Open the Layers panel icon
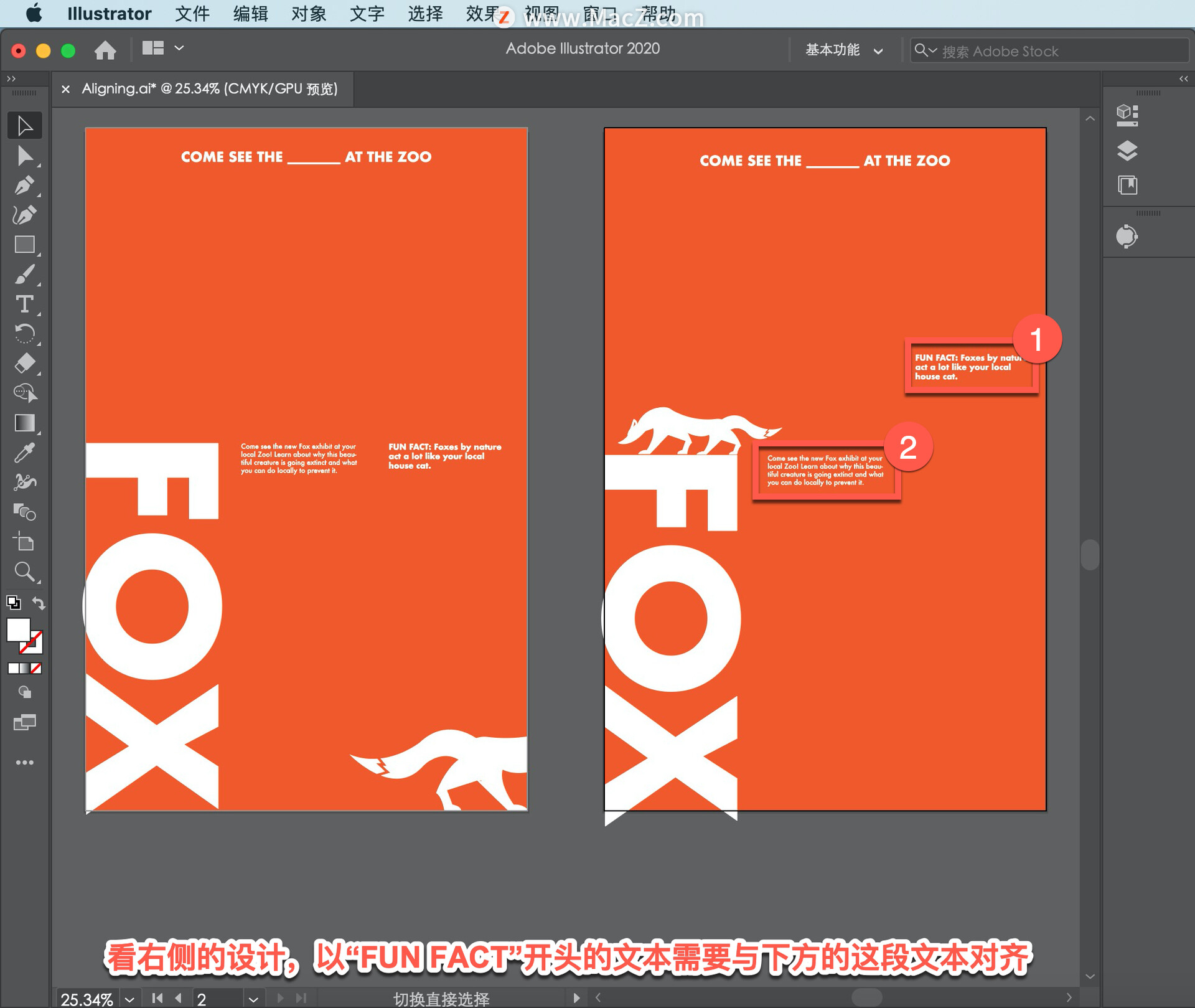Screen dimensions: 1195x1008 pos(1127,151)
